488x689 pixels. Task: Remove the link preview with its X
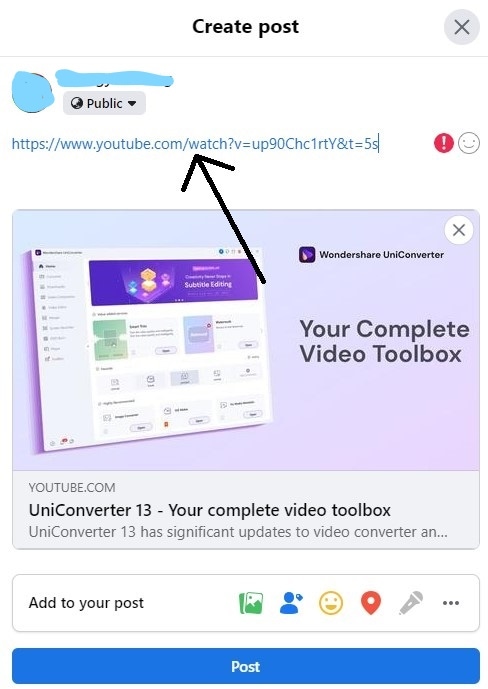(459, 230)
